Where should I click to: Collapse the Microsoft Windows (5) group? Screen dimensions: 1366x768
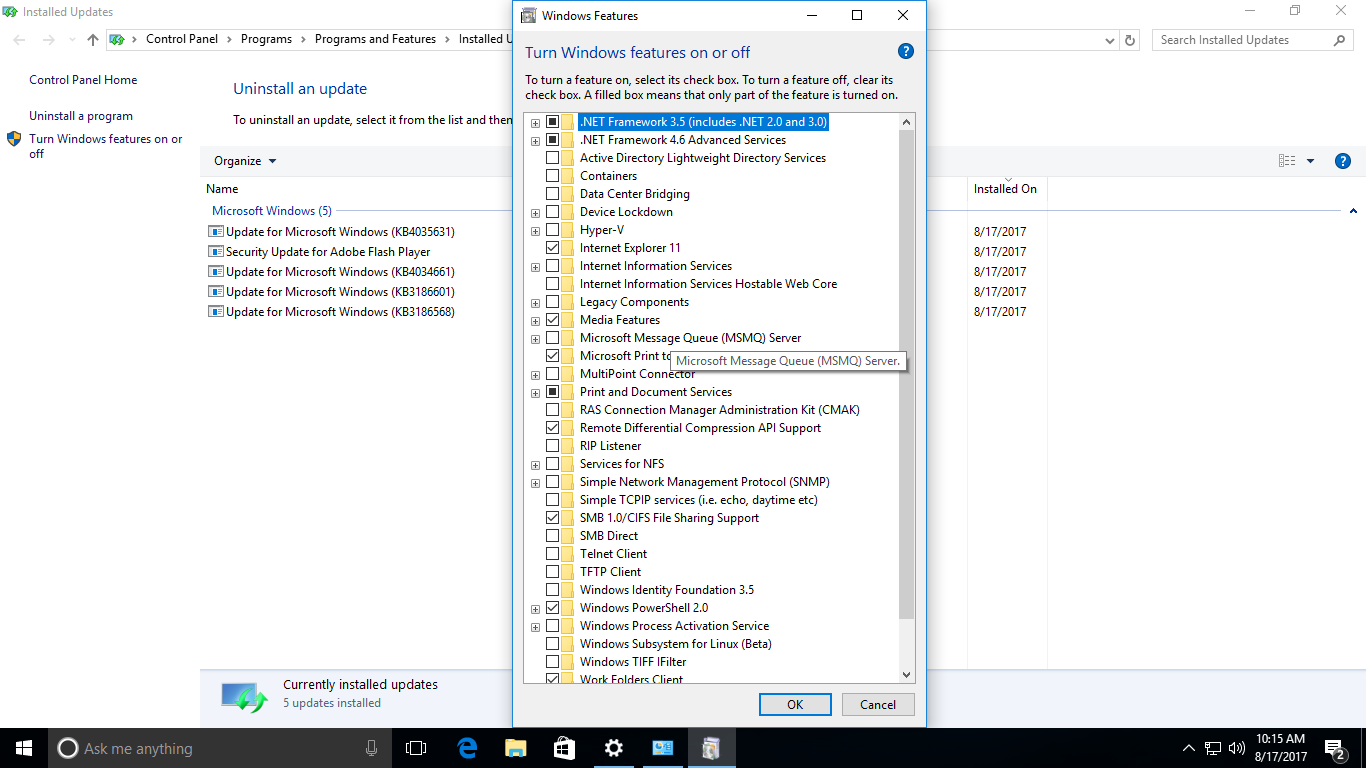tap(1353, 211)
